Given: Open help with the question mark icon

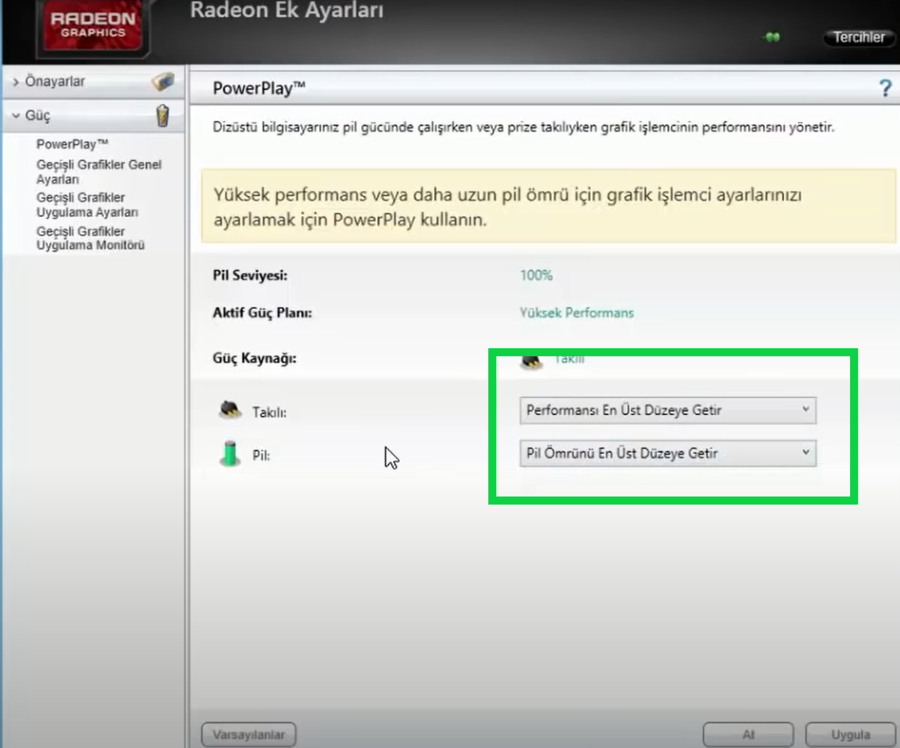Looking at the screenshot, I should tap(885, 88).
